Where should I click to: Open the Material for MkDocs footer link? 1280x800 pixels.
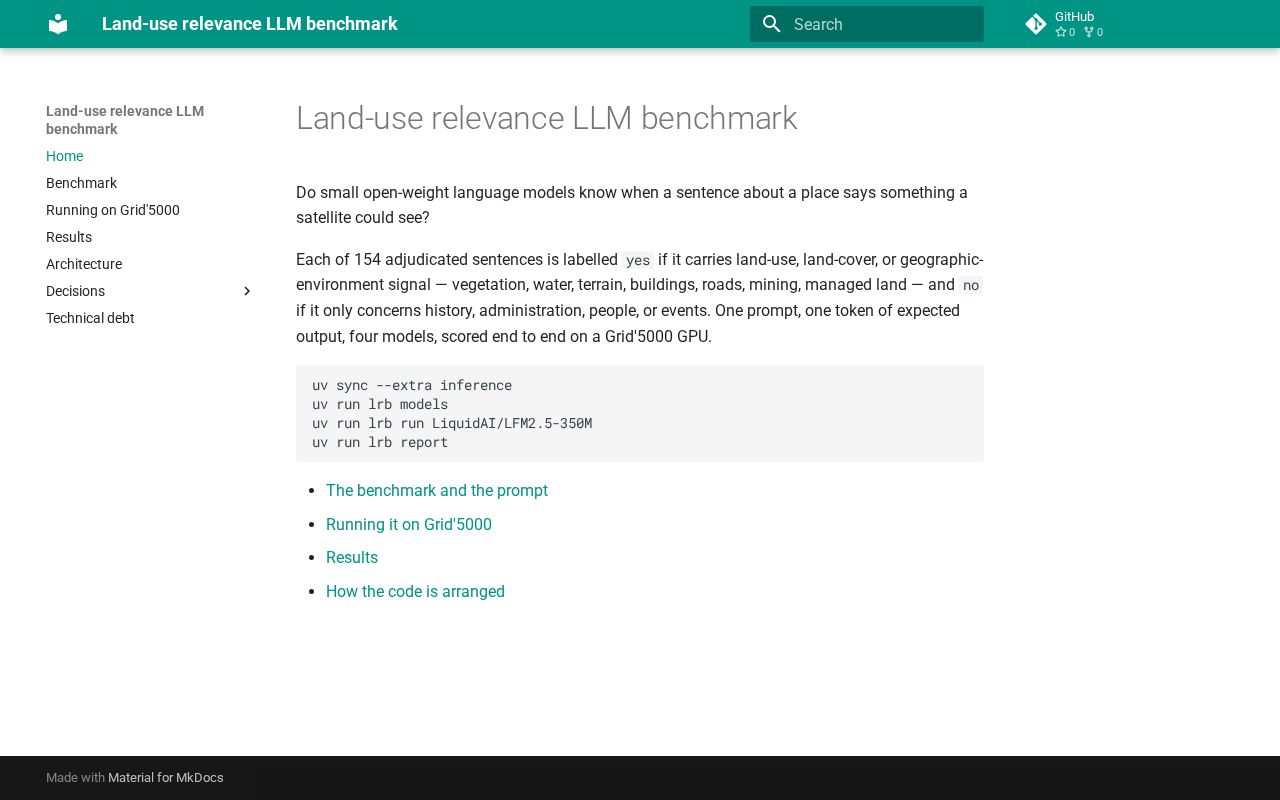166,778
